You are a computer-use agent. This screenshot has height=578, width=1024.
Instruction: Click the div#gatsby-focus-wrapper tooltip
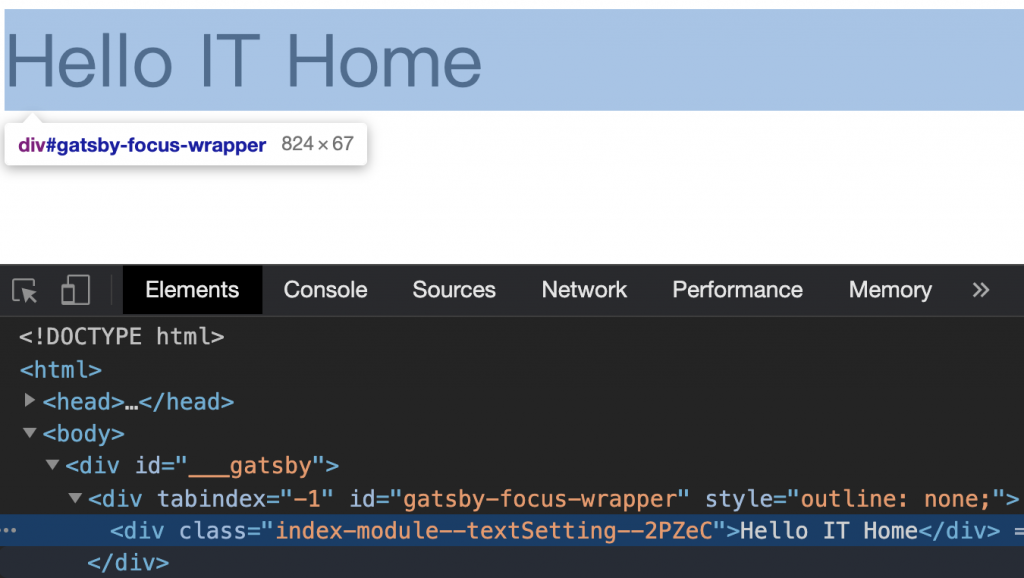pos(185,144)
